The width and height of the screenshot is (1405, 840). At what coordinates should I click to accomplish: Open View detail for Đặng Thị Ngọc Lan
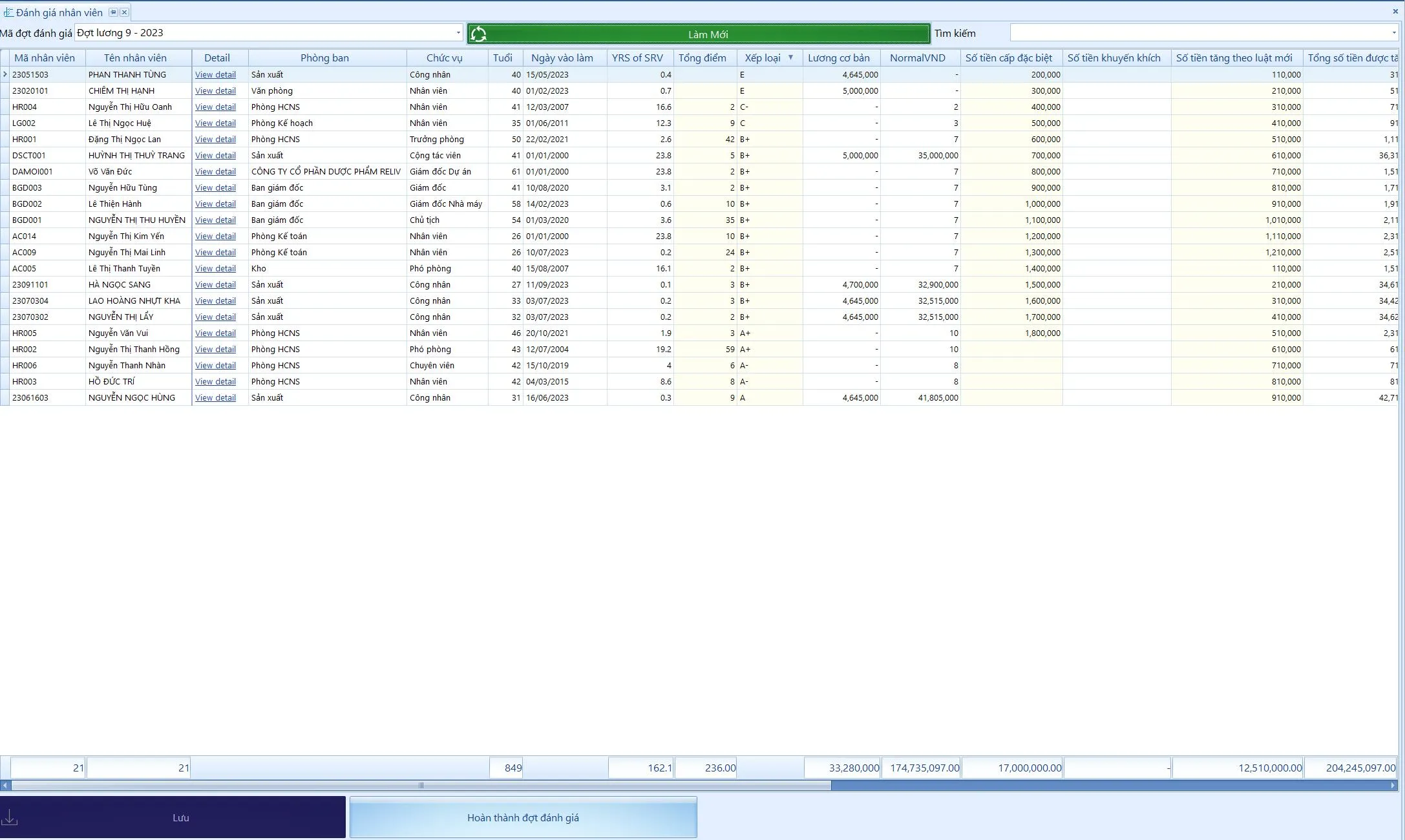[x=215, y=140]
